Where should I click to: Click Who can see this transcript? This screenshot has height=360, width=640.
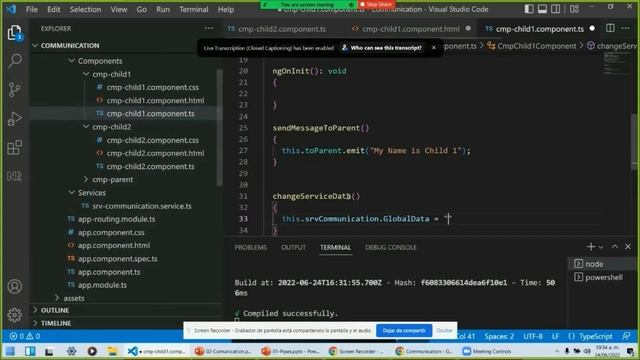click(x=382, y=48)
